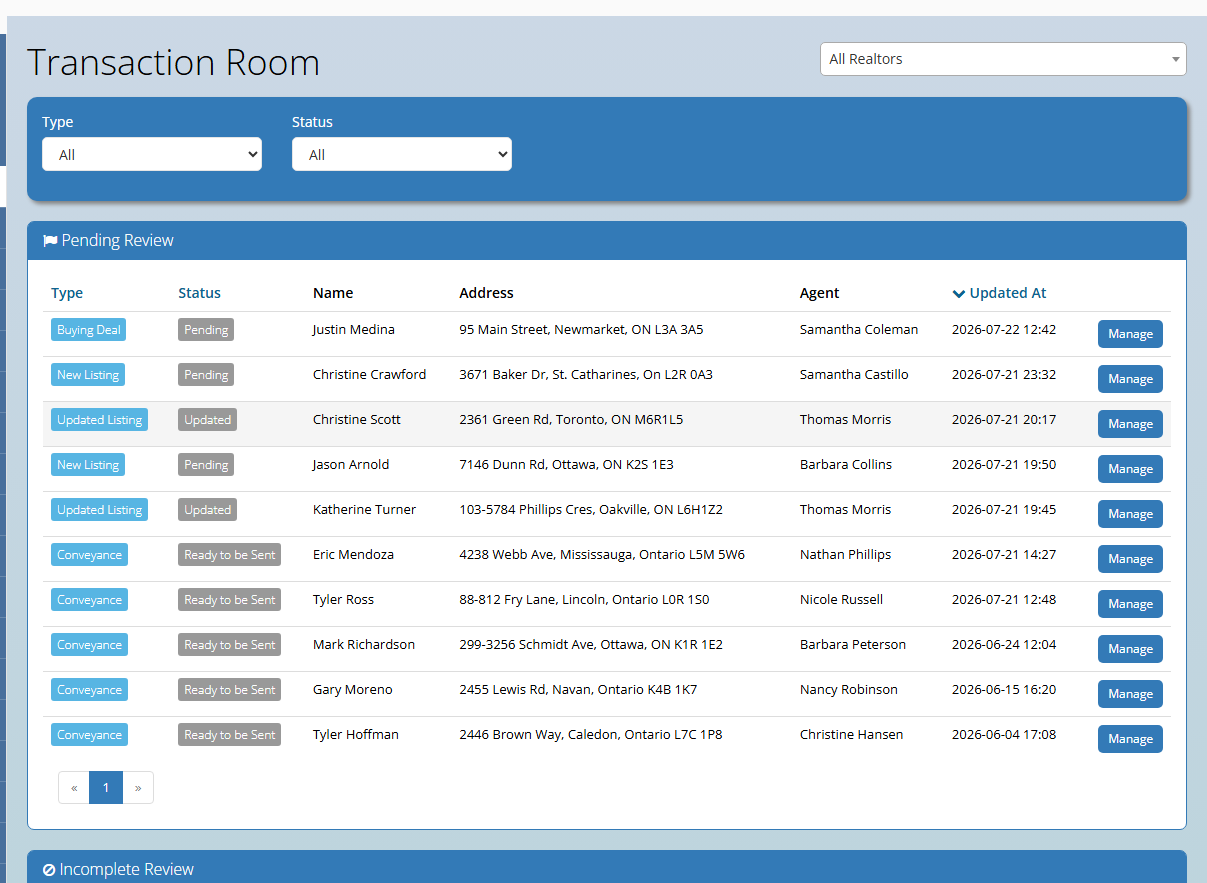Click address 95 Main Street, Newmarket
This screenshot has width=1207, height=883.
pyautogui.click(x=581, y=329)
